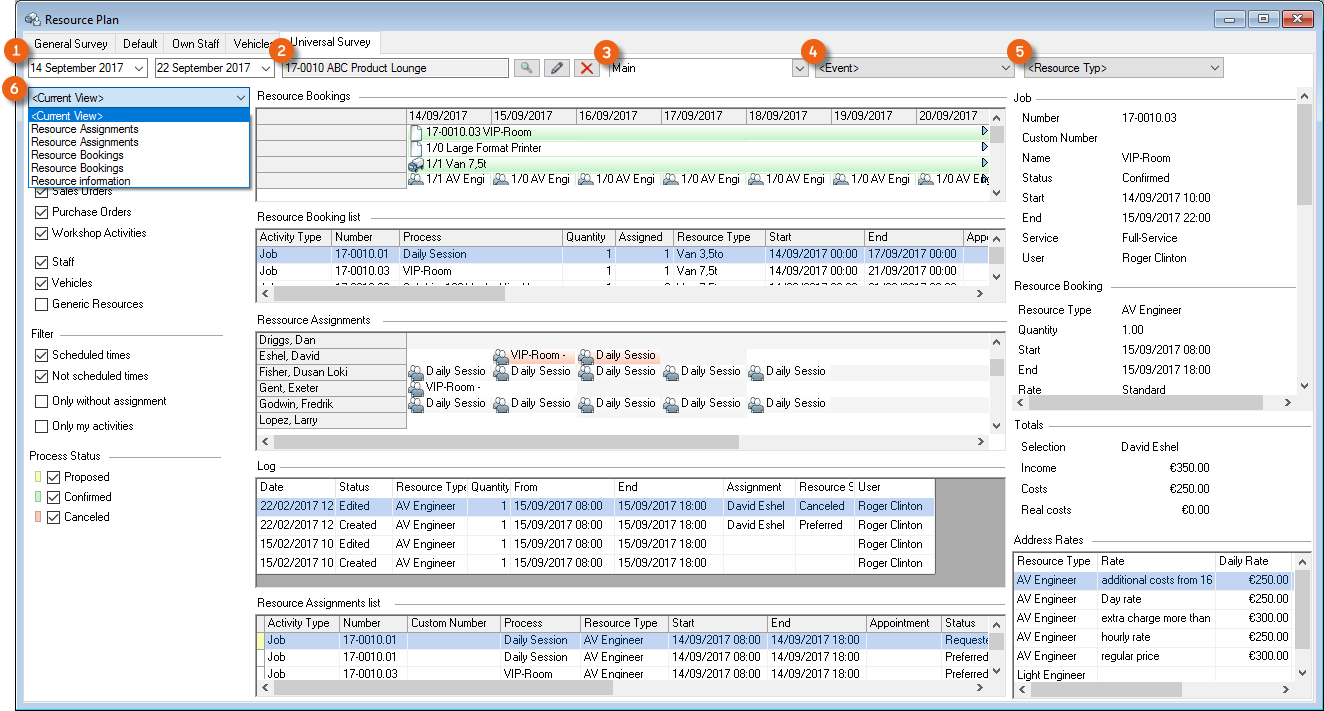
Task: Click the magnifier search job icon
Action: [525, 68]
